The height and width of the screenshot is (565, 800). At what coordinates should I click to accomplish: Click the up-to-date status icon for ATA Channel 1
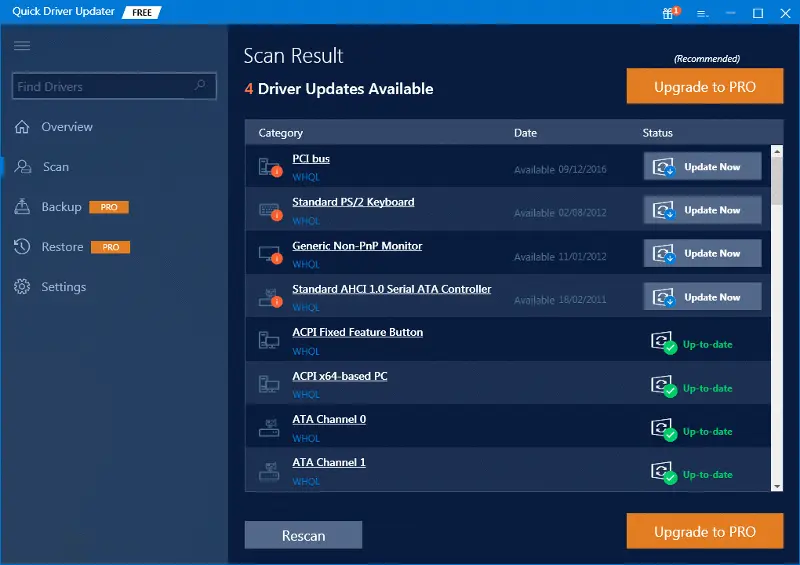click(x=664, y=473)
